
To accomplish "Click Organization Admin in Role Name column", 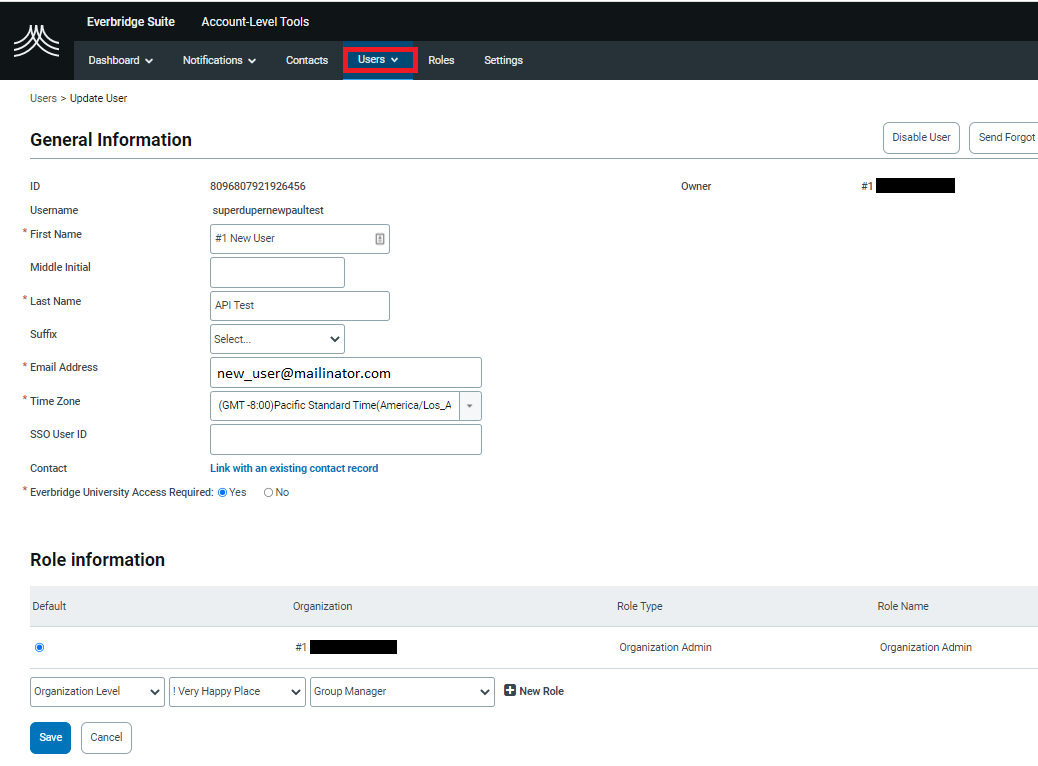I will (925, 647).
